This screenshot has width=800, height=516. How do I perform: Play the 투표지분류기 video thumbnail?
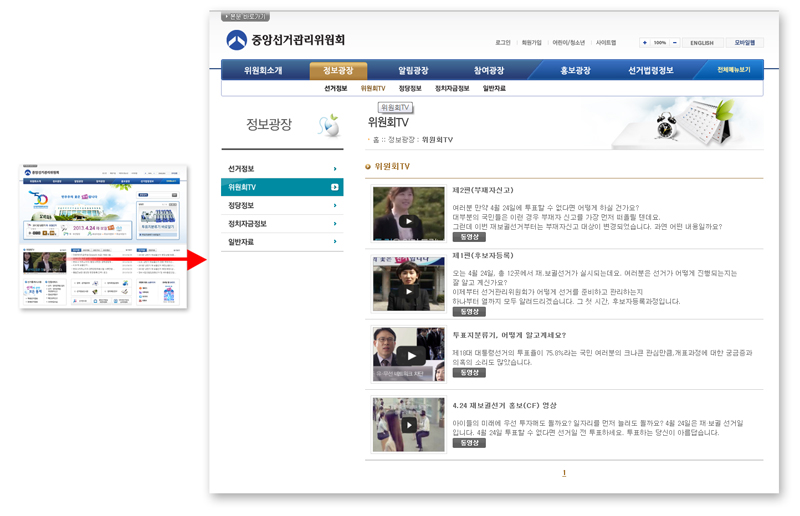click(x=408, y=354)
